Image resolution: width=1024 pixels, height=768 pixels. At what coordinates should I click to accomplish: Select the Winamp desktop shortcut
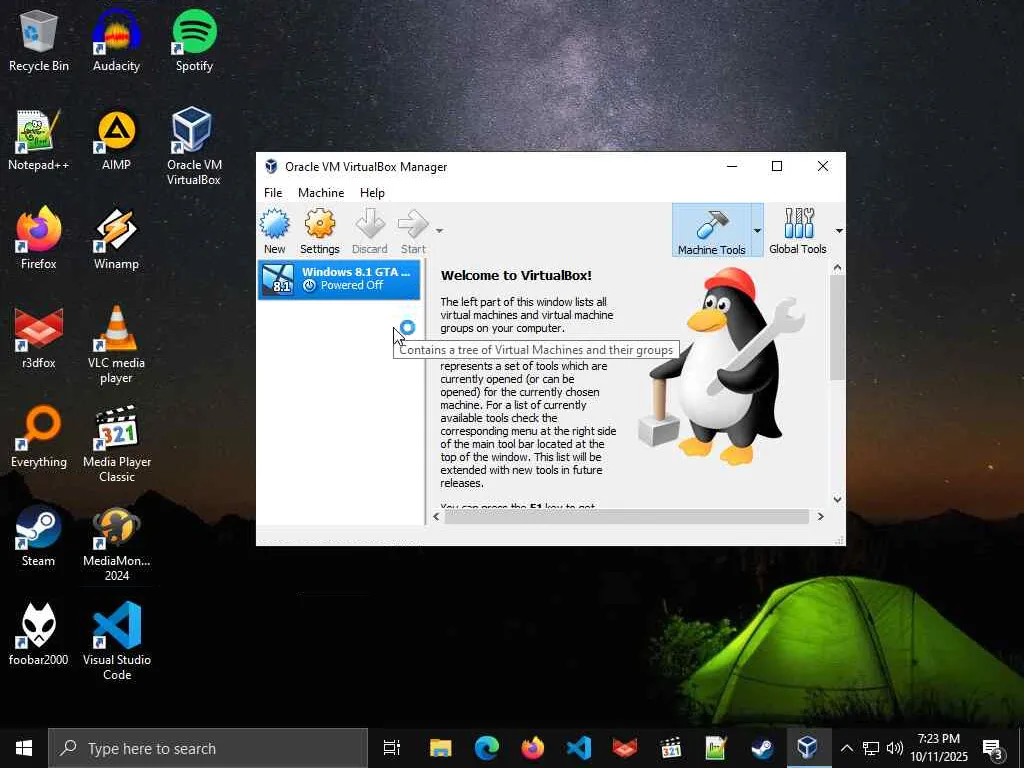pos(116,238)
